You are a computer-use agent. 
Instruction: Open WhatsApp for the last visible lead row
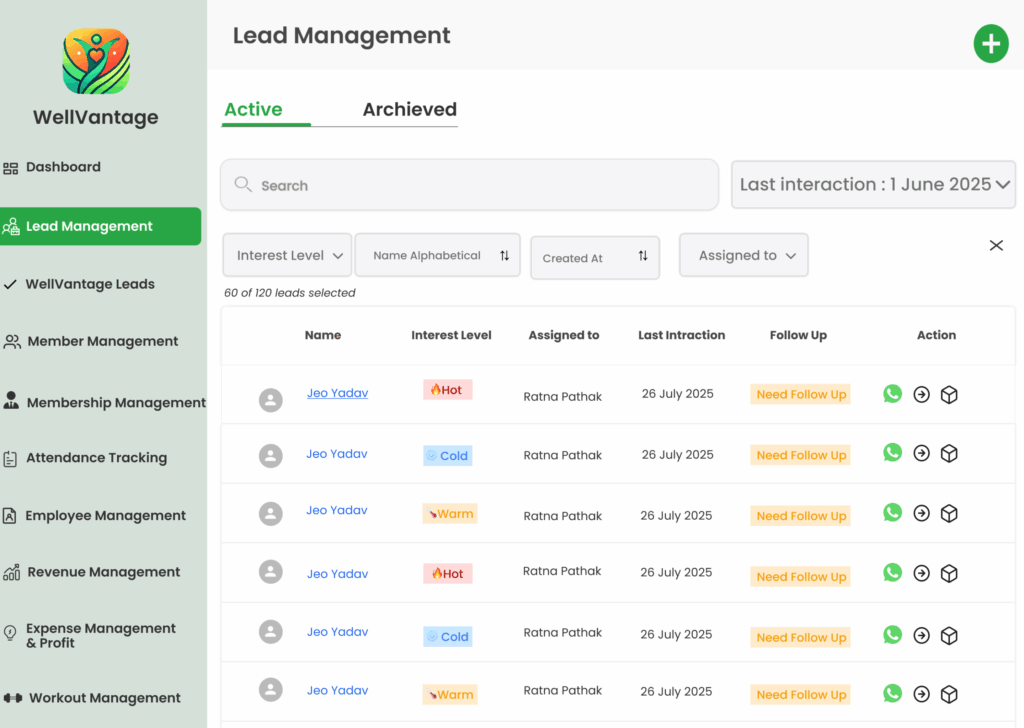892,693
